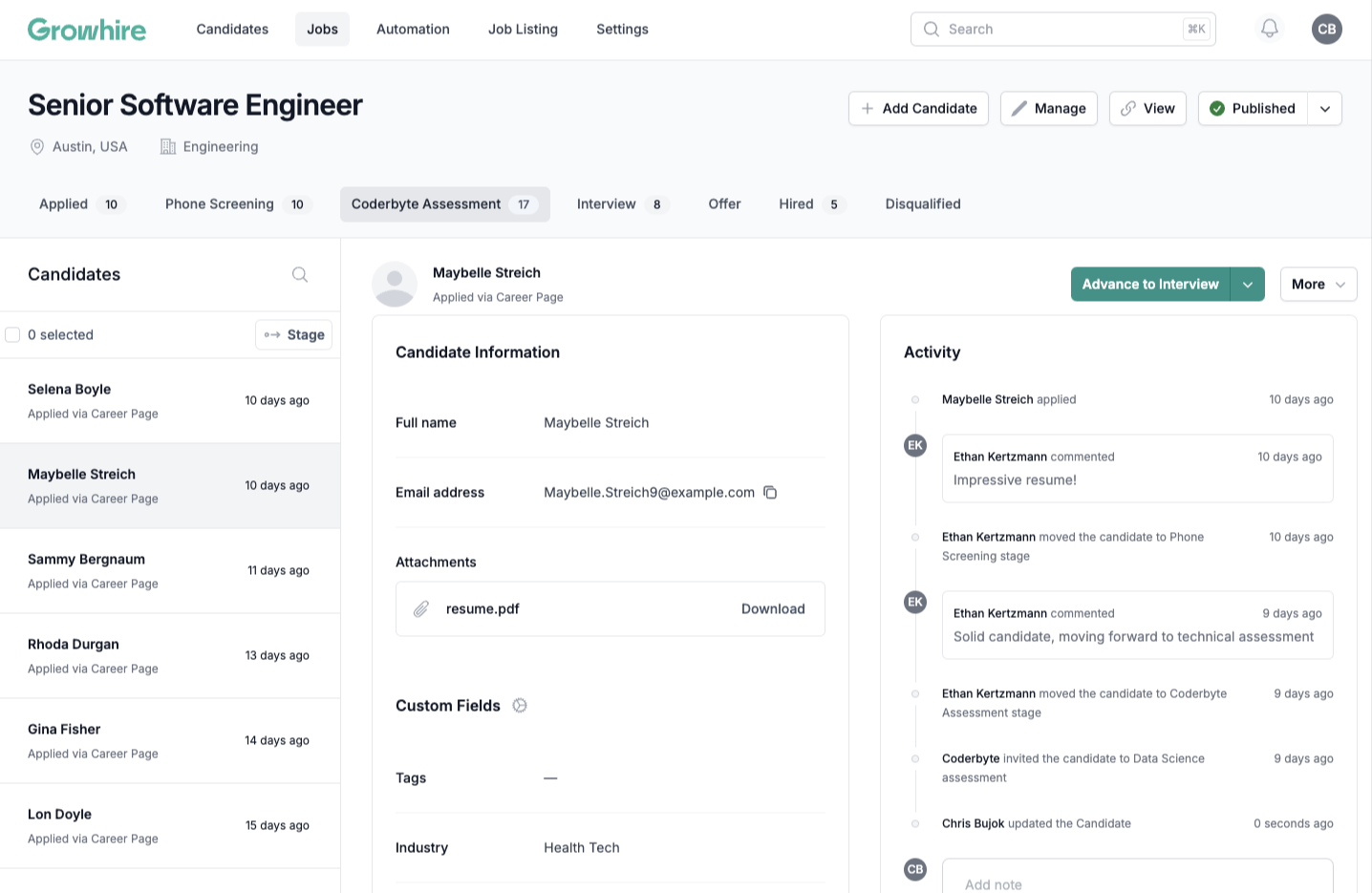Click the Search input field
Image resolution: width=1372 pixels, height=893 pixels.
(1062, 30)
